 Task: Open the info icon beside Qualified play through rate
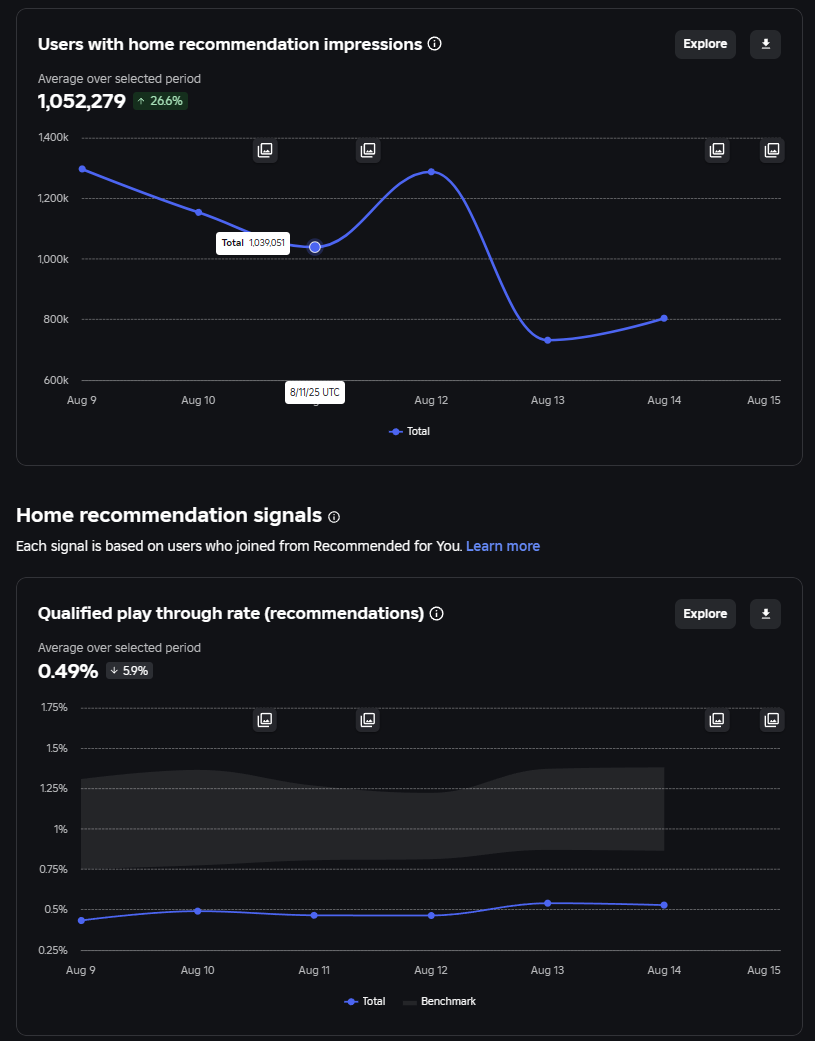pyautogui.click(x=437, y=613)
